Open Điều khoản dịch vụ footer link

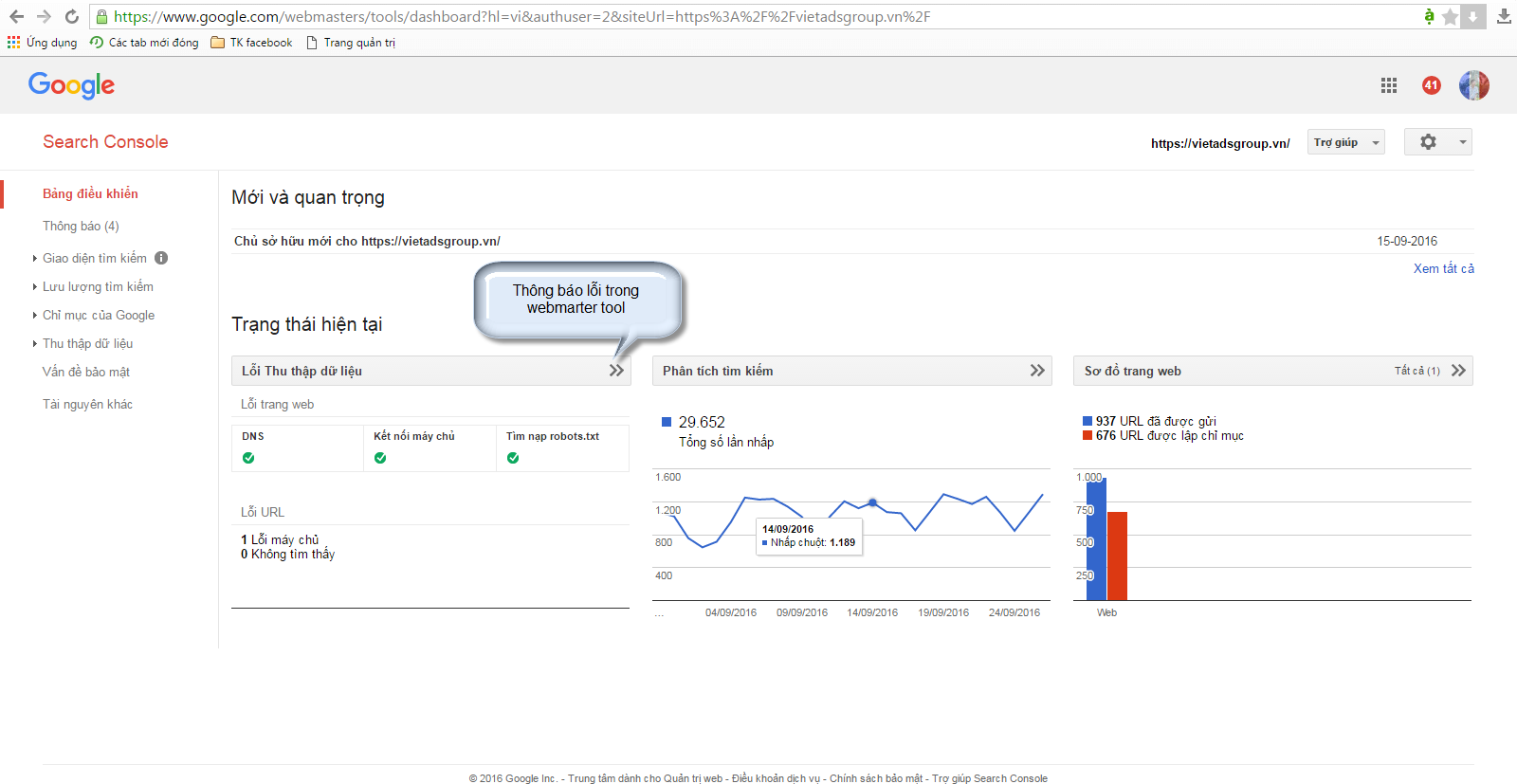[777, 778]
